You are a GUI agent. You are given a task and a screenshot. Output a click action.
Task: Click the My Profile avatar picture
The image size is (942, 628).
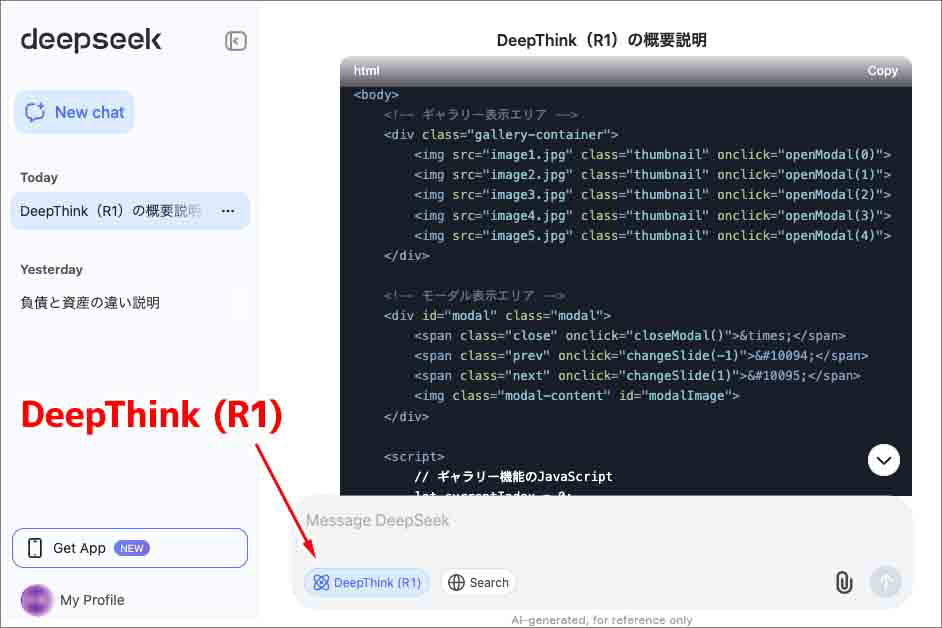pyautogui.click(x=36, y=600)
